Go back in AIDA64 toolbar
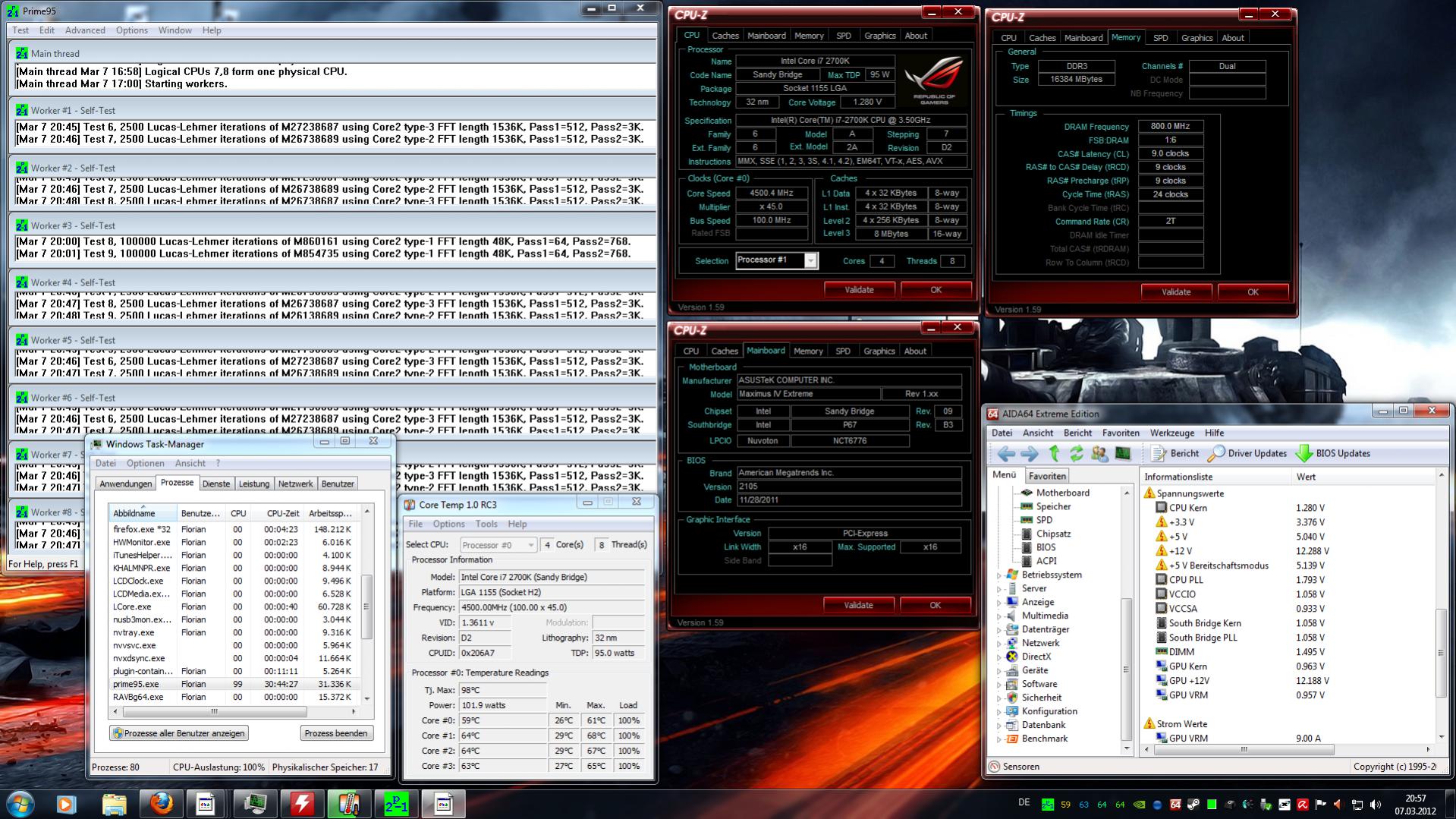 [1006, 454]
